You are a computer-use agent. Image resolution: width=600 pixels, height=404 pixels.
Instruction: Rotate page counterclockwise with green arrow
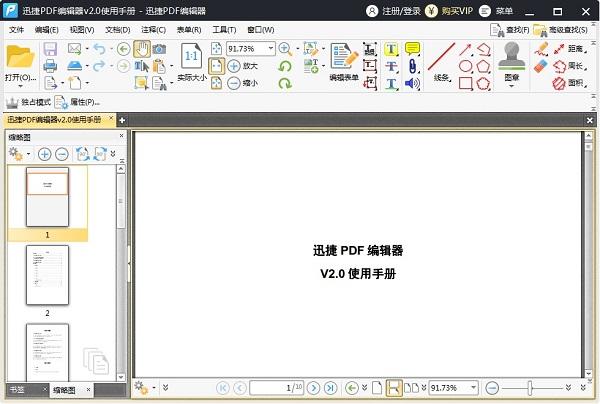coord(285,66)
